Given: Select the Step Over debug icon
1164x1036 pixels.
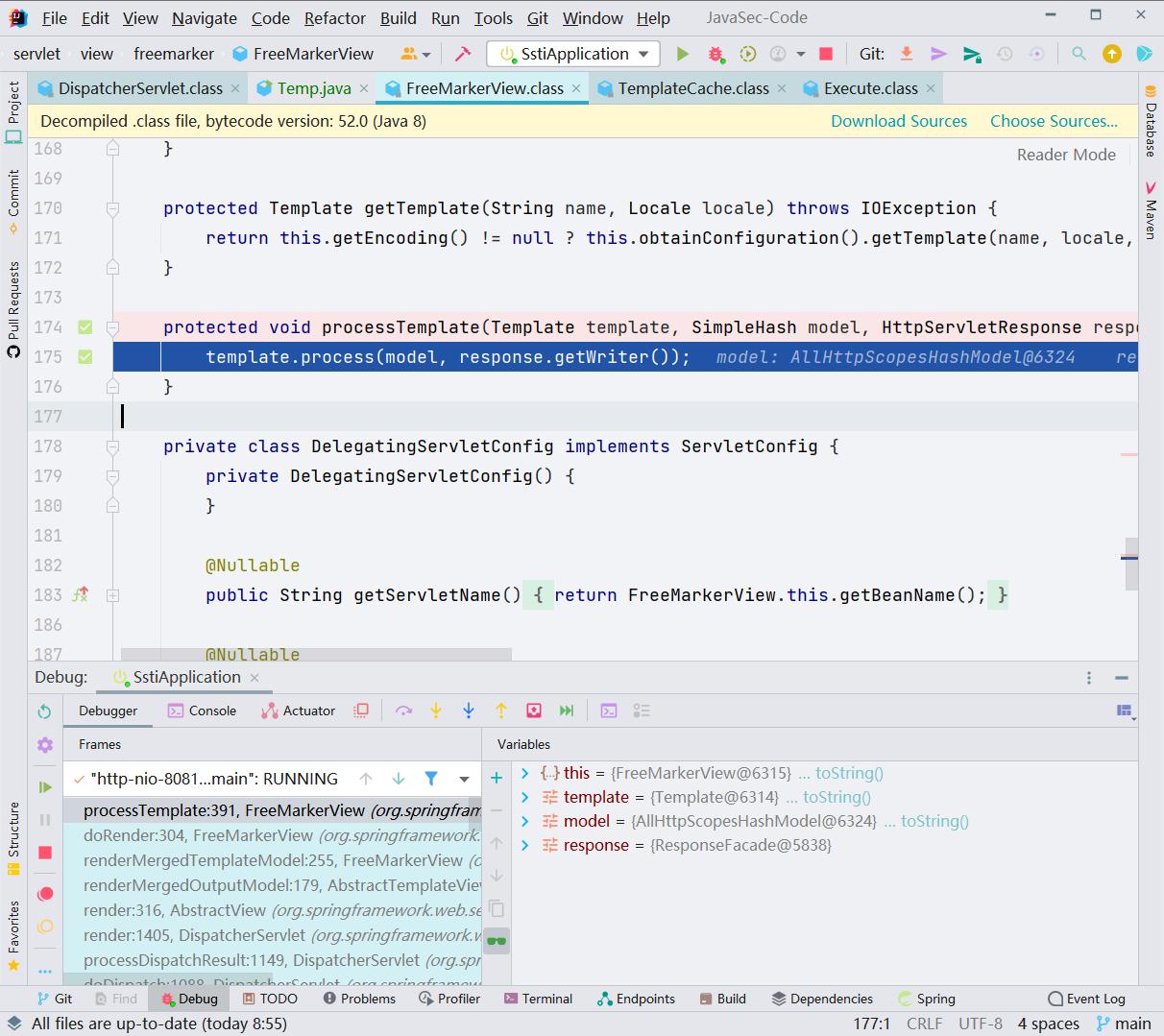Looking at the screenshot, I should [x=404, y=711].
